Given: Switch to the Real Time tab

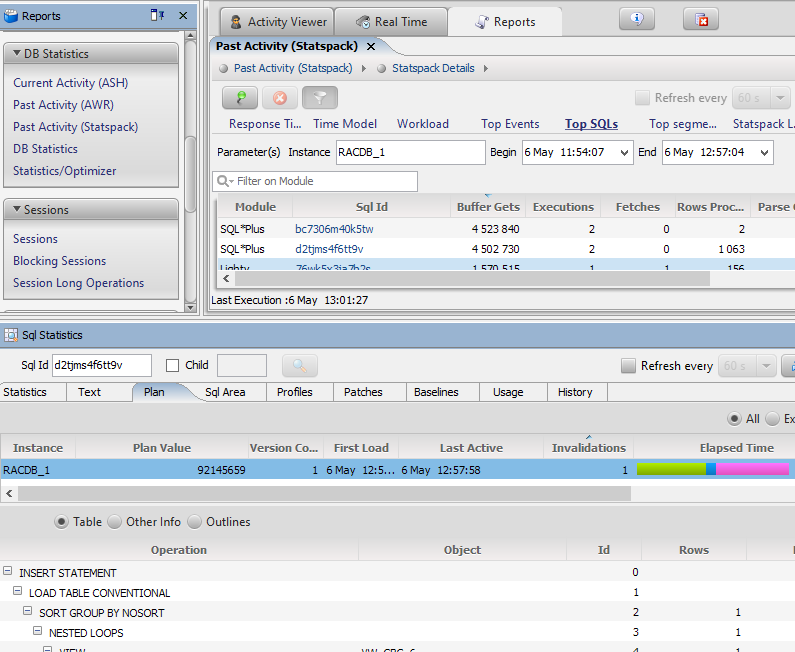Looking at the screenshot, I should 390,21.
